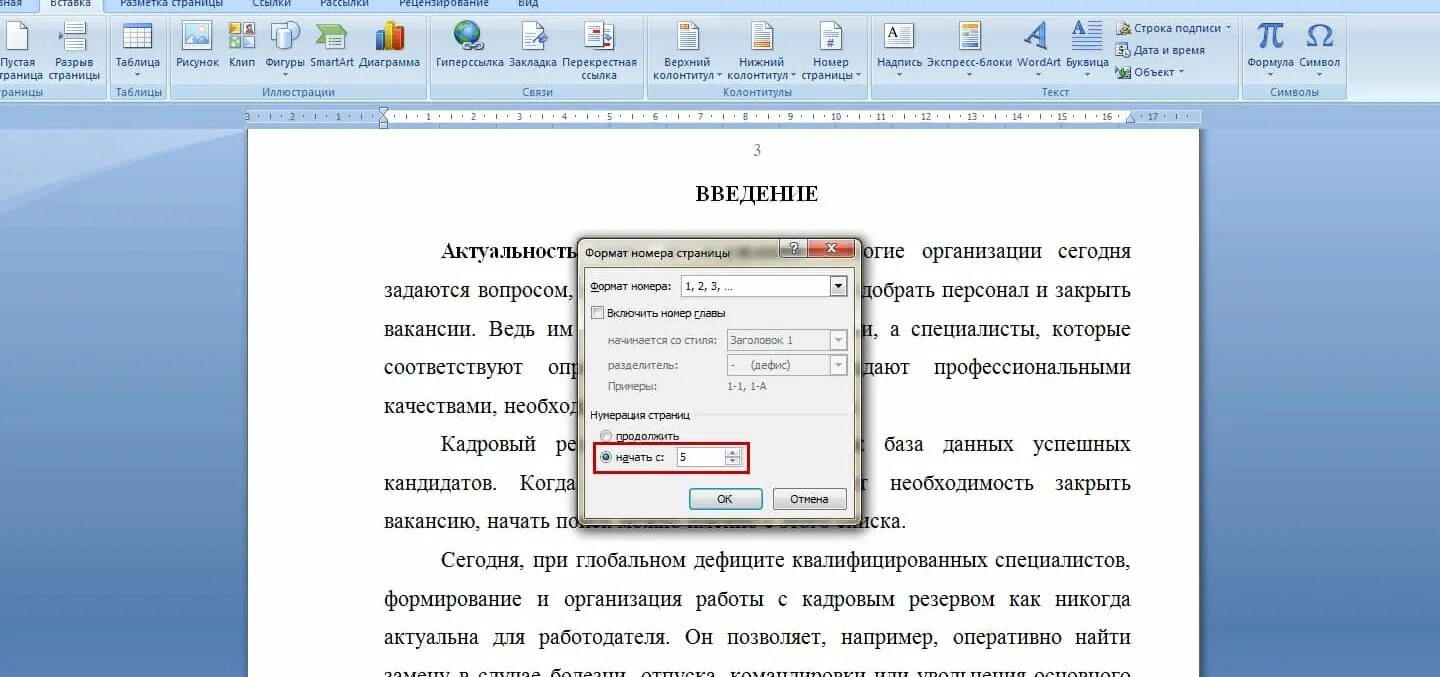Viewport: 1440px width, 677px height.
Task: Click the horizontal ruler indent marker
Action: [383, 117]
